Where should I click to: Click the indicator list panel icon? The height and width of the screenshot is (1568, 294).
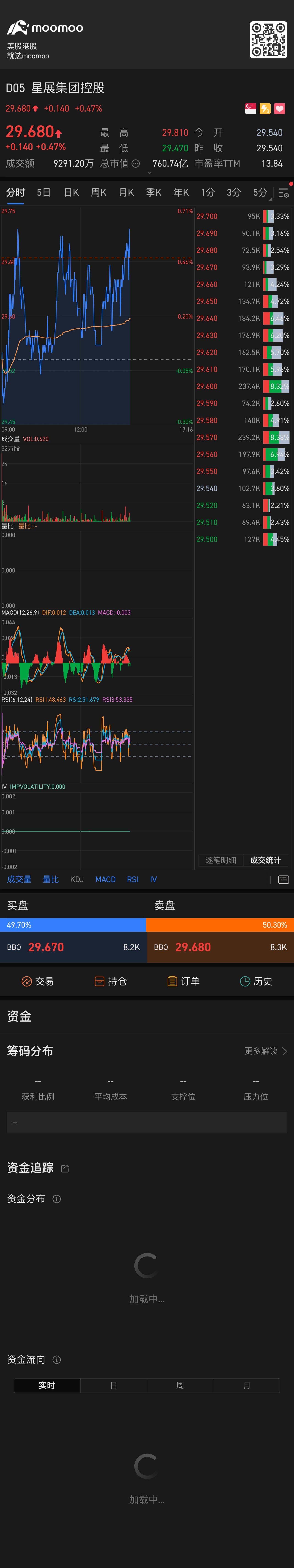pyautogui.click(x=284, y=880)
